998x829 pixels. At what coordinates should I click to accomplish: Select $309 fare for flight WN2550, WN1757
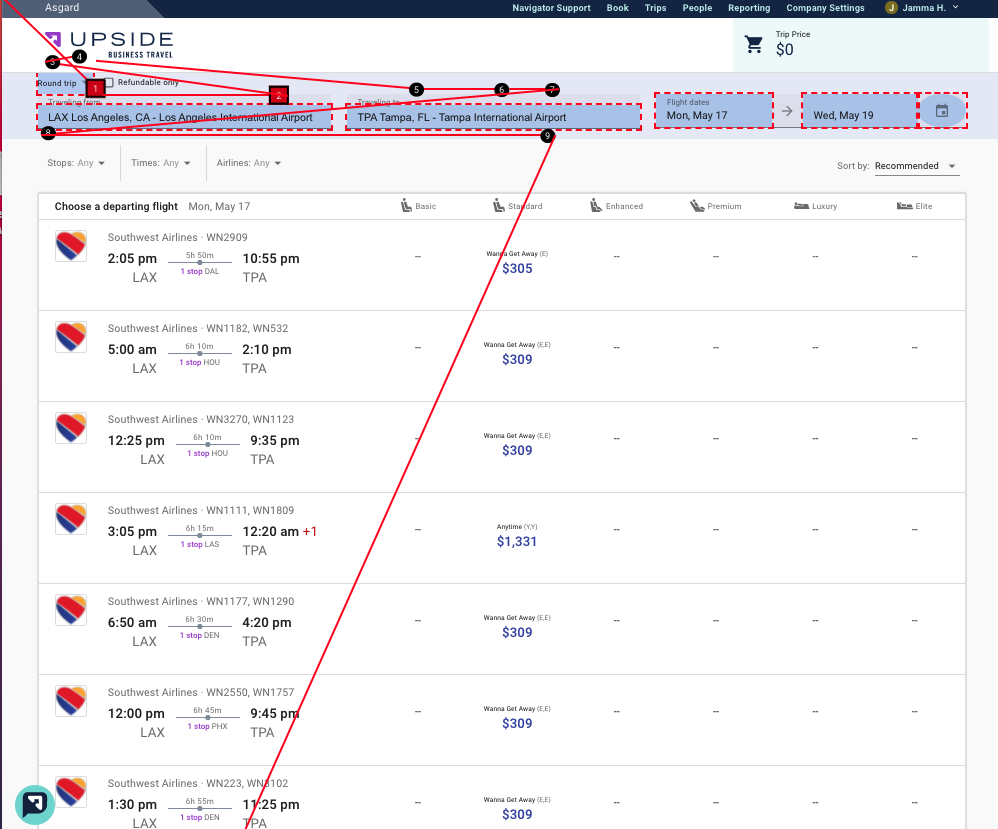click(x=517, y=718)
